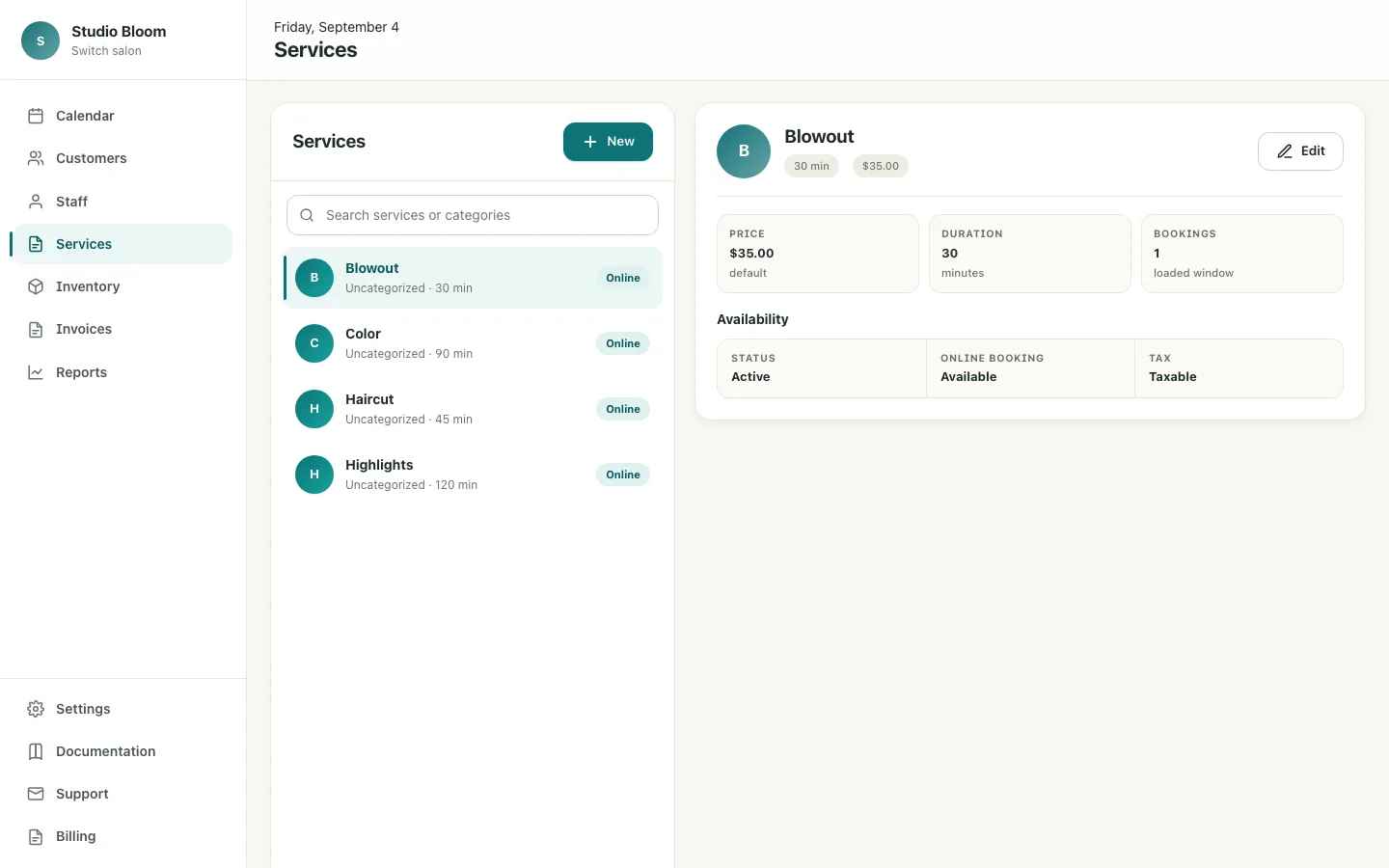The width and height of the screenshot is (1389, 868).
Task: Click the $35.00 price chip
Action: click(881, 166)
